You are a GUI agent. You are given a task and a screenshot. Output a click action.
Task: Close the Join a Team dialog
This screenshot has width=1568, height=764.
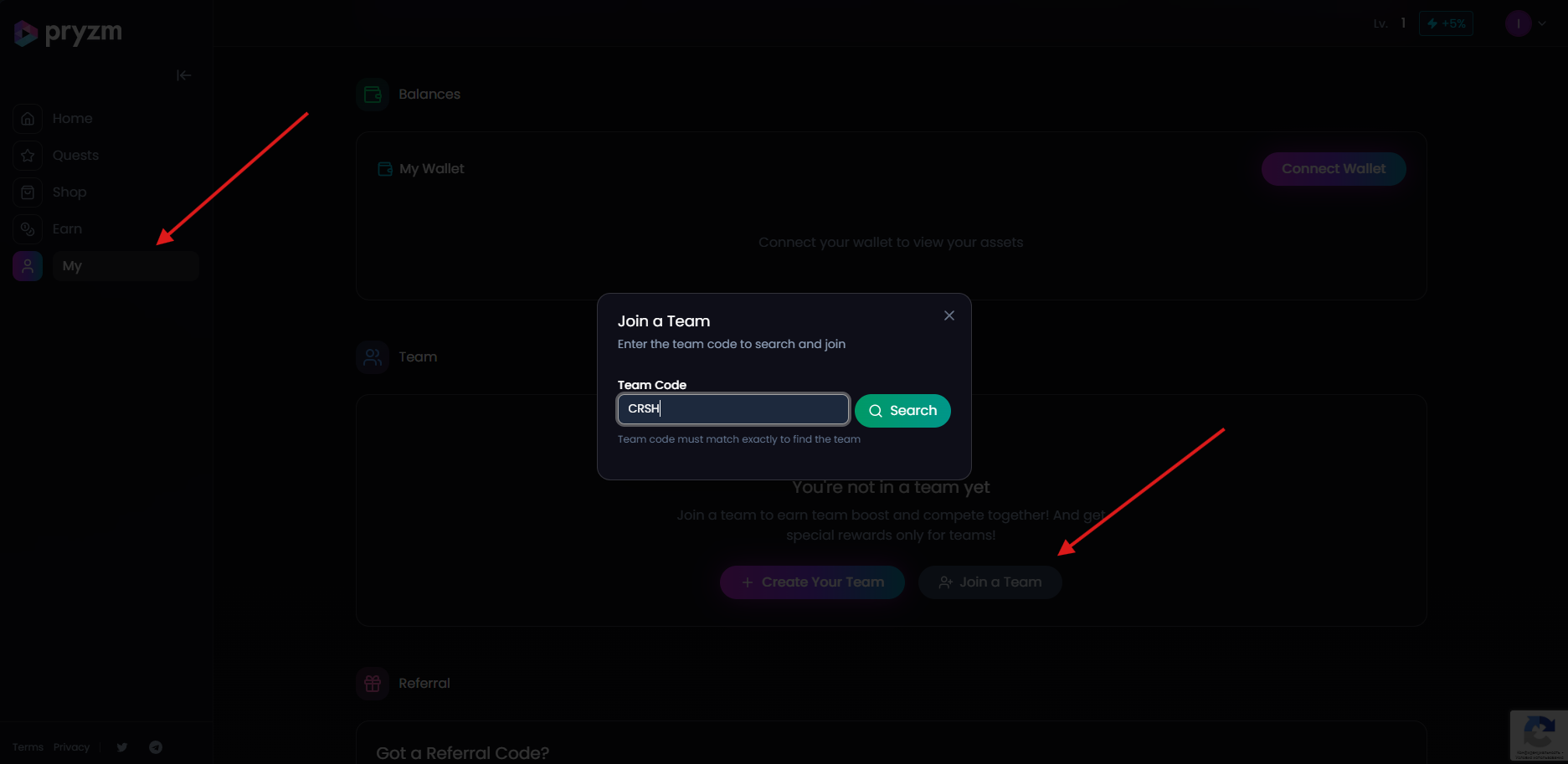[x=949, y=315]
